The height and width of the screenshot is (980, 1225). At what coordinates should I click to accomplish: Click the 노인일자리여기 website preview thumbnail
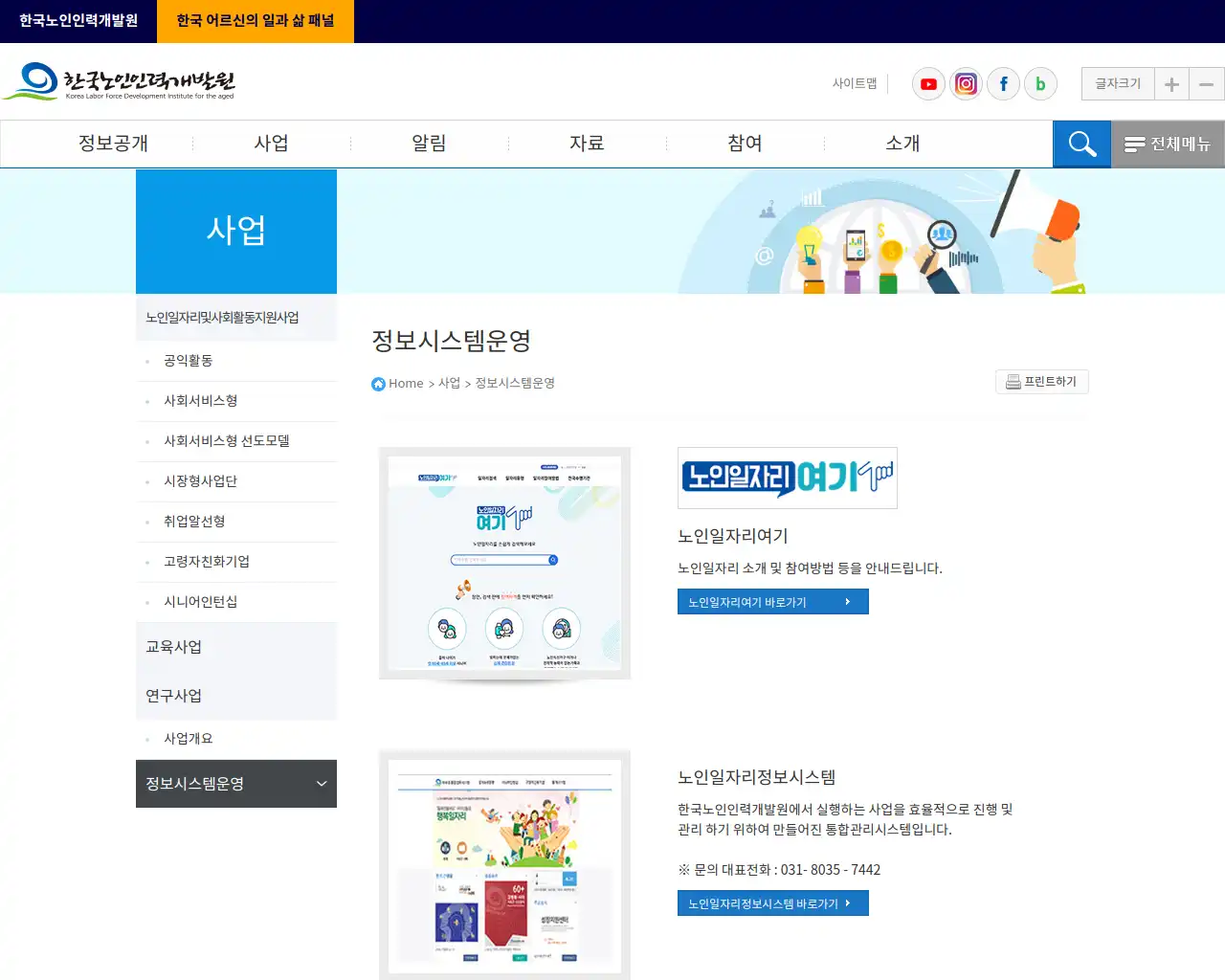504,564
